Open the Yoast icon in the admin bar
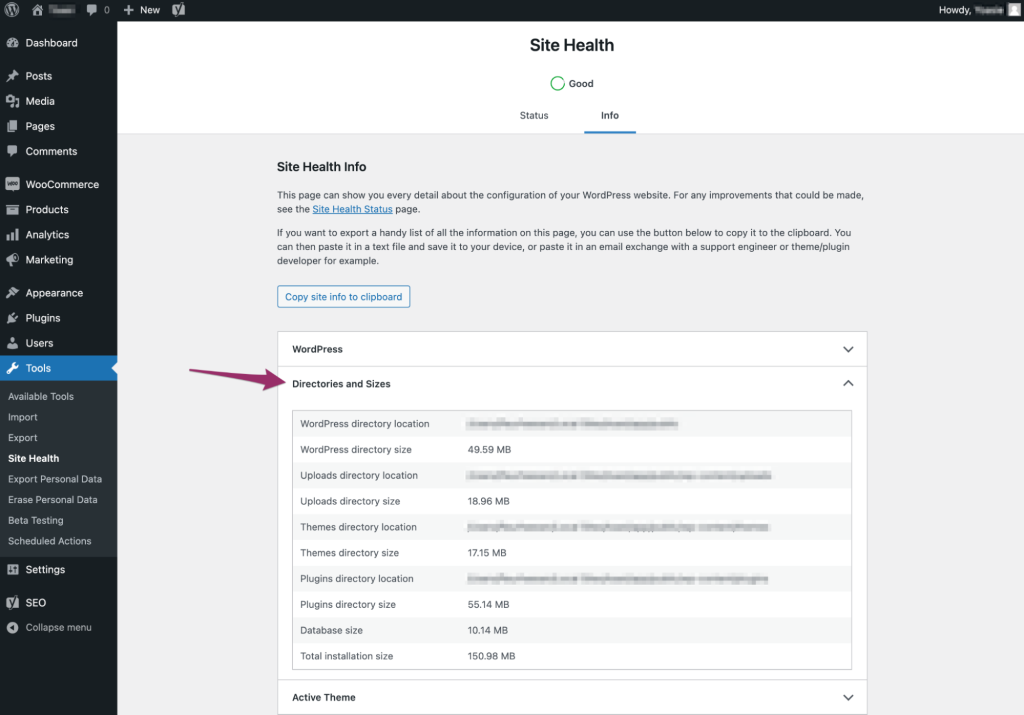 coord(178,10)
